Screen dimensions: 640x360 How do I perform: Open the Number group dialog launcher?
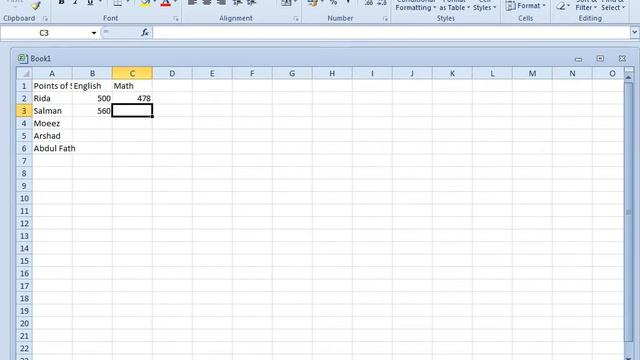[385, 19]
